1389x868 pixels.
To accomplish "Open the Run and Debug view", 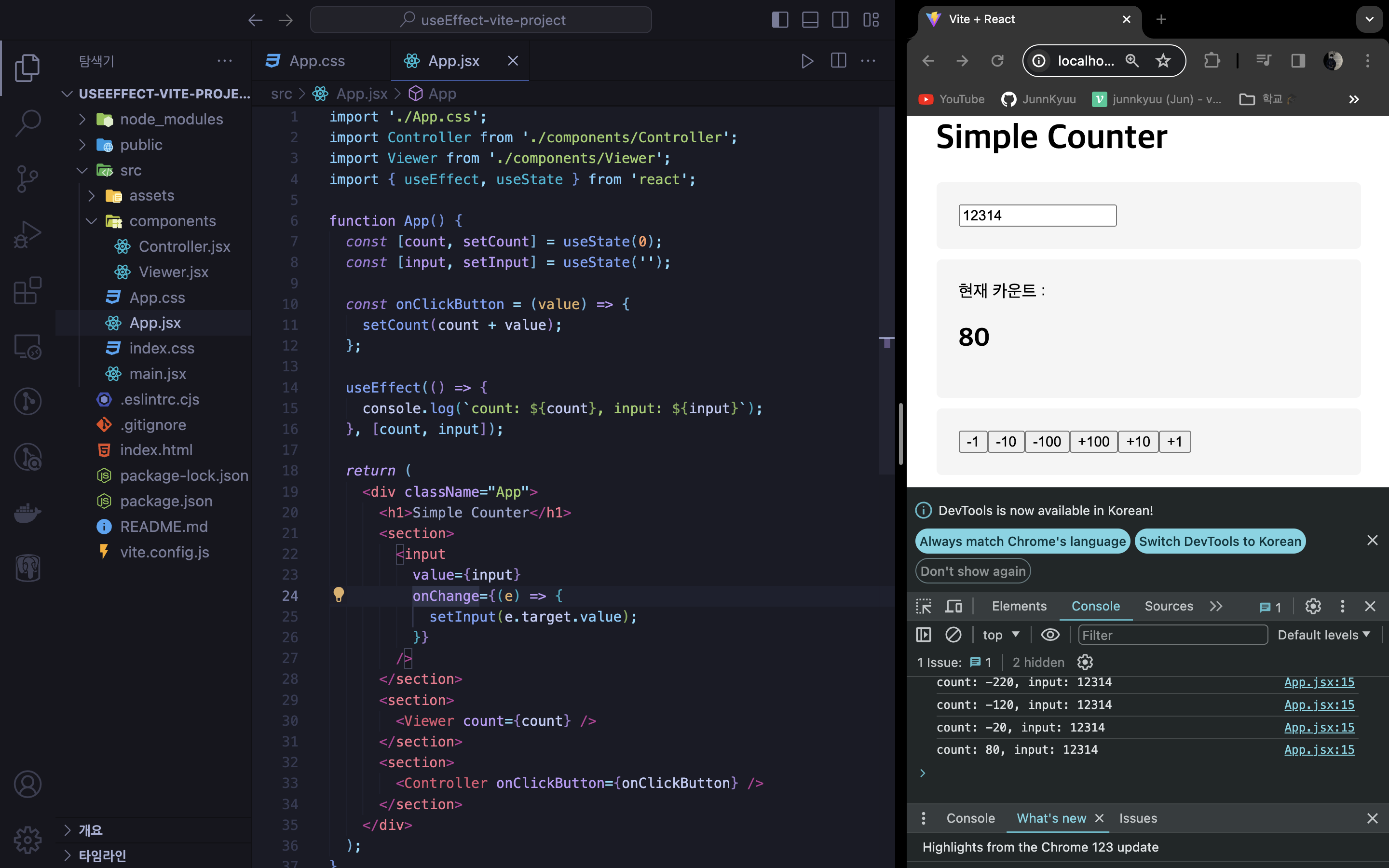I will [x=27, y=235].
